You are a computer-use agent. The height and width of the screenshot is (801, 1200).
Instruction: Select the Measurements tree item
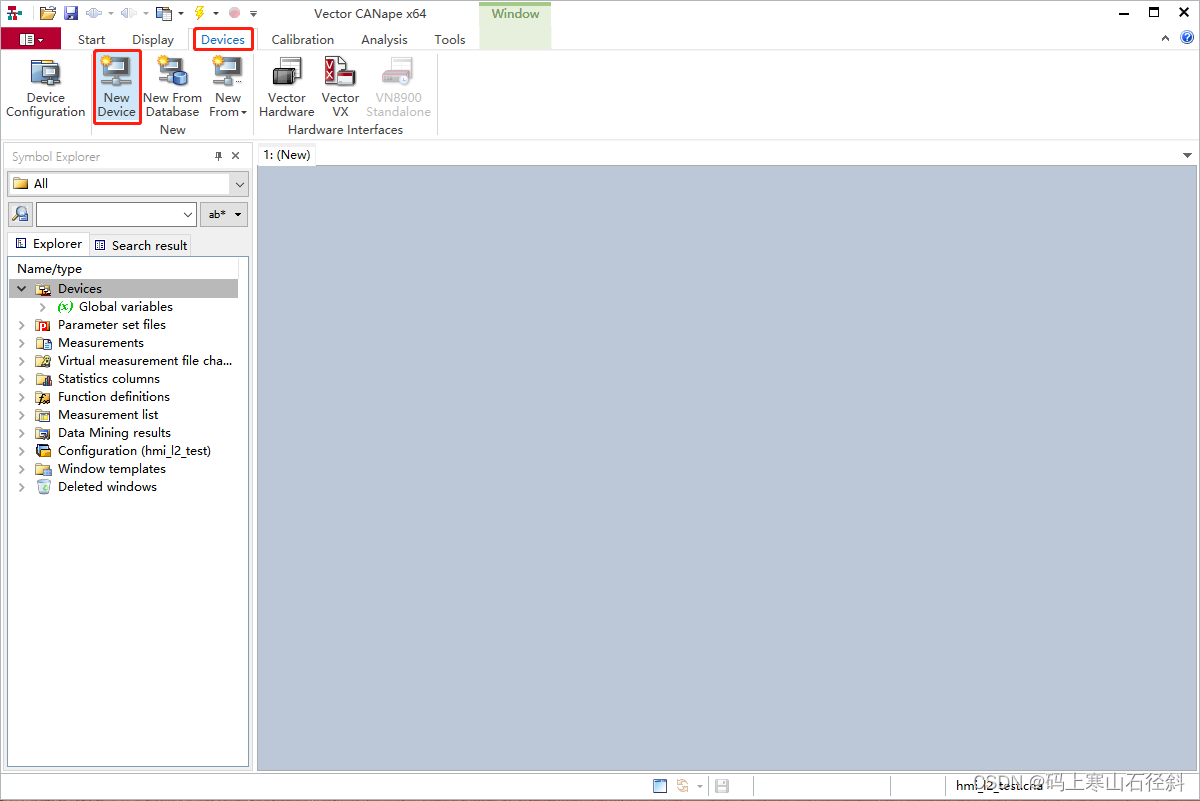click(101, 343)
